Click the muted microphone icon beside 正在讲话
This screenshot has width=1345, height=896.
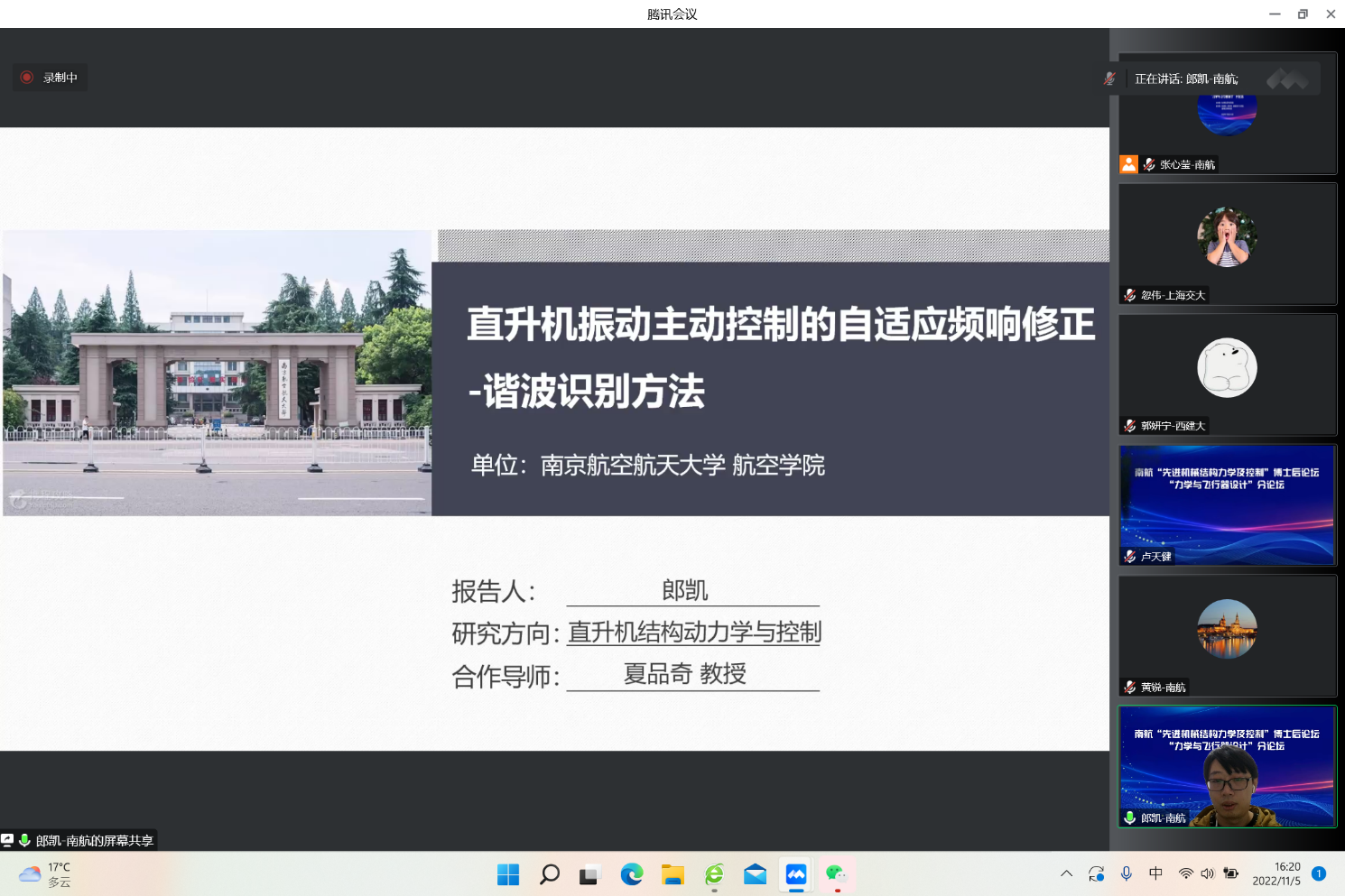pyautogui.click(x=1109, y=79)
